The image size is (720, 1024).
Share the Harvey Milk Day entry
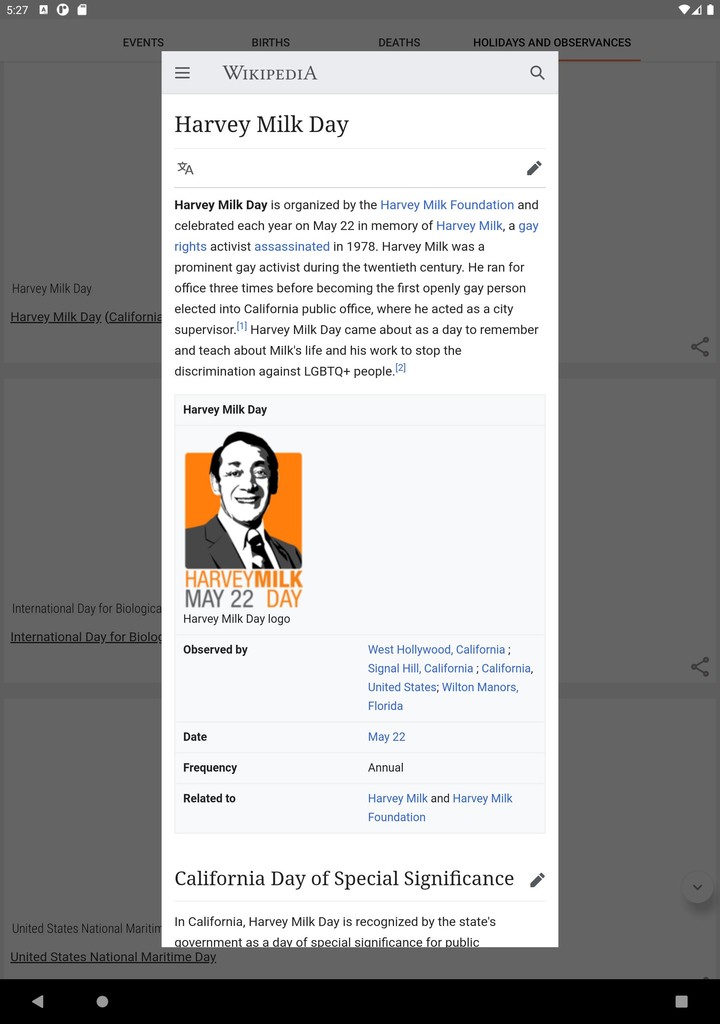click(700, 347)
